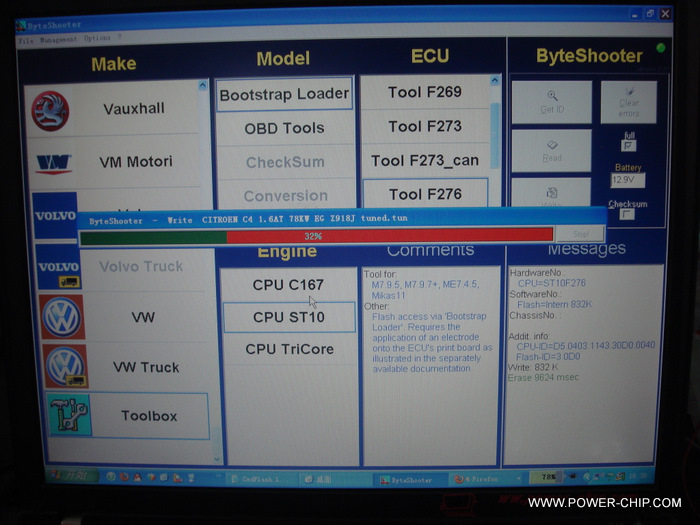Select VM Motori make
Image resolution: width=700 pixels, height=525 pixels.
[136, 162]
